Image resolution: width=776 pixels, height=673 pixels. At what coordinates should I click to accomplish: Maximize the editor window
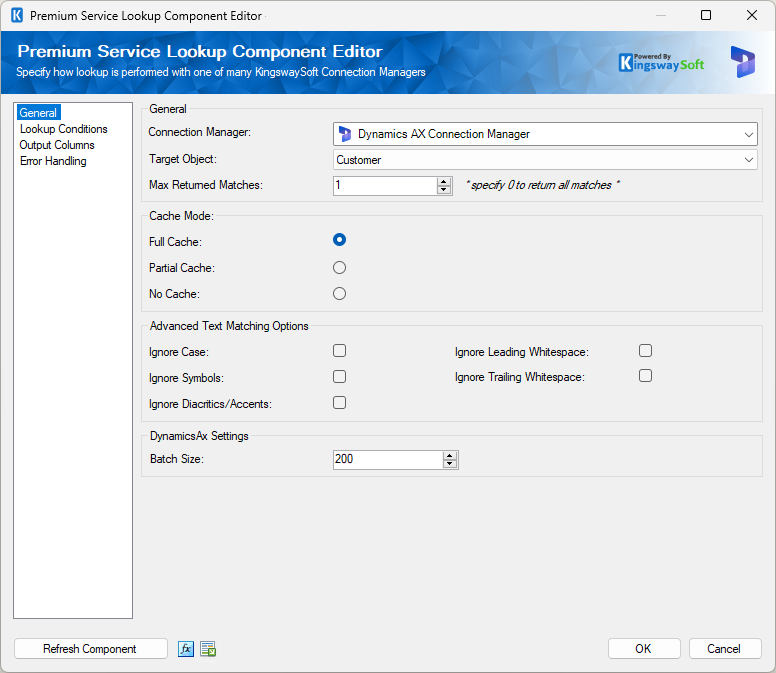(706, 15)
